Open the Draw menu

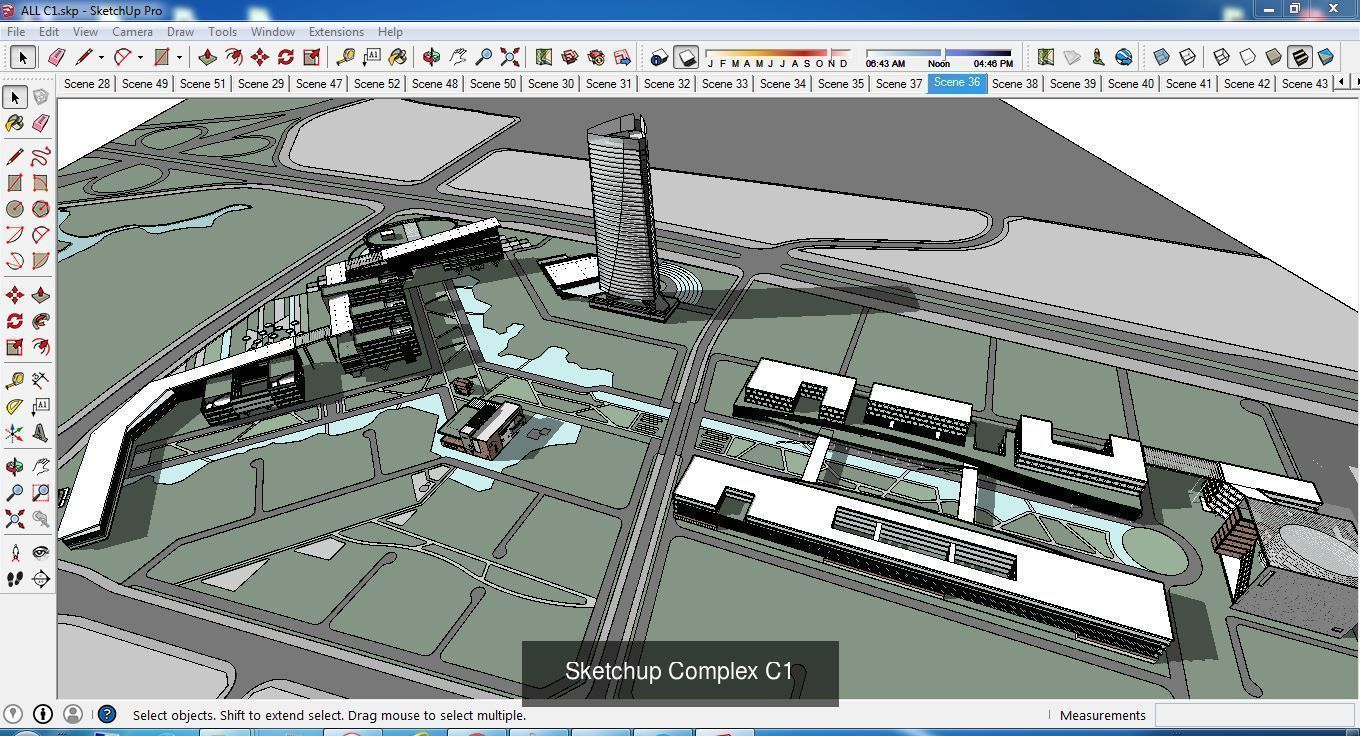[x=180, y=32]
